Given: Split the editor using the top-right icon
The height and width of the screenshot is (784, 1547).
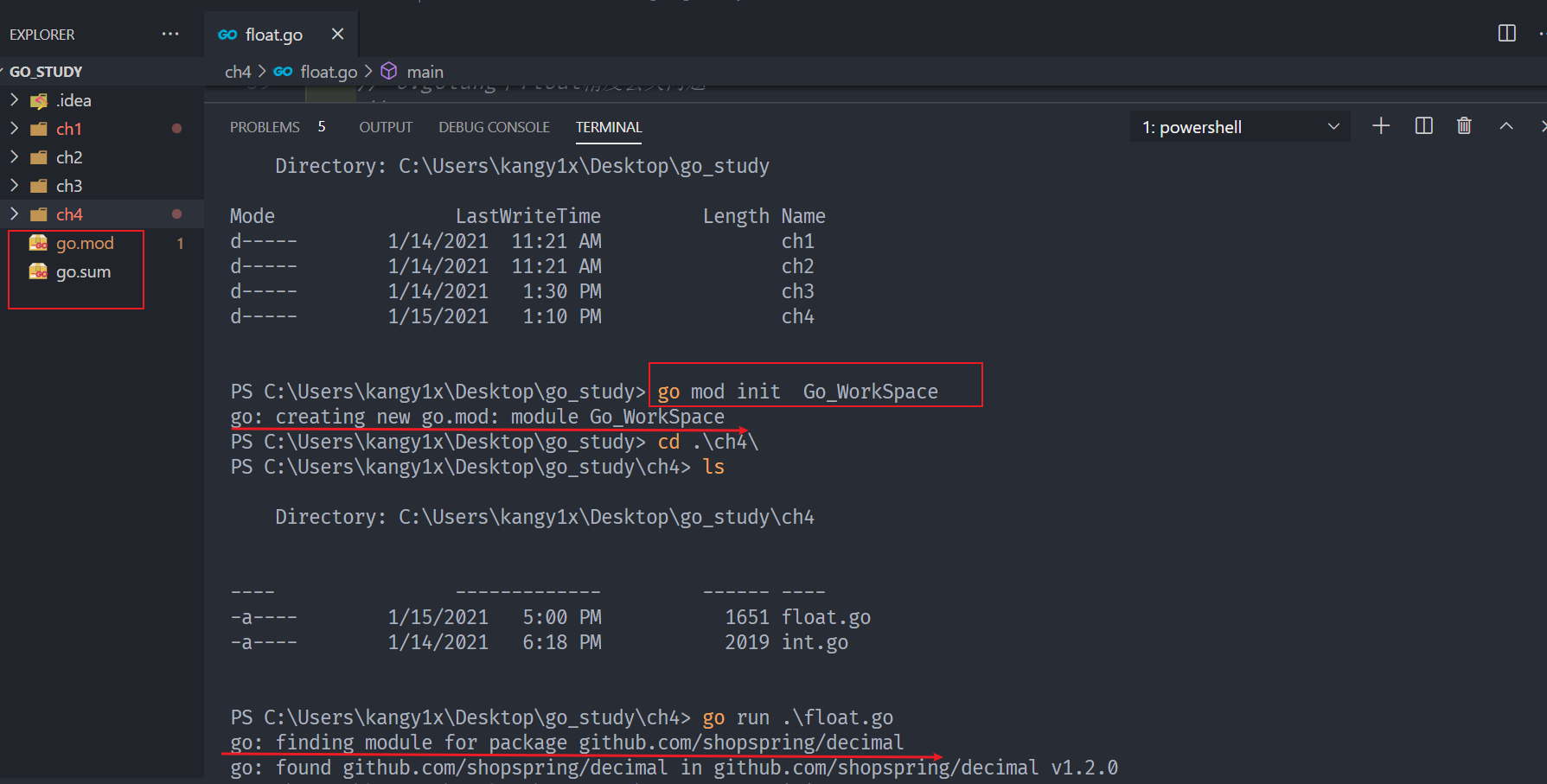Looking at the screenshot, I should pyautogui.click(x=1506, y=33).
